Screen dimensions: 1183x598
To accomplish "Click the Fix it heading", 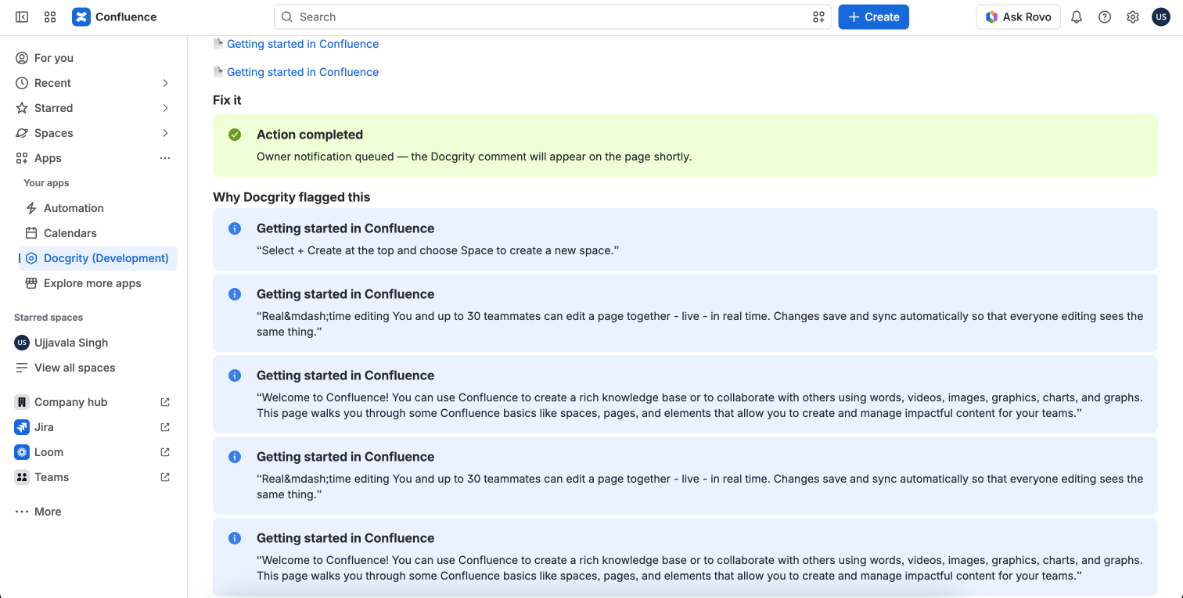I will tap(227, 100).
